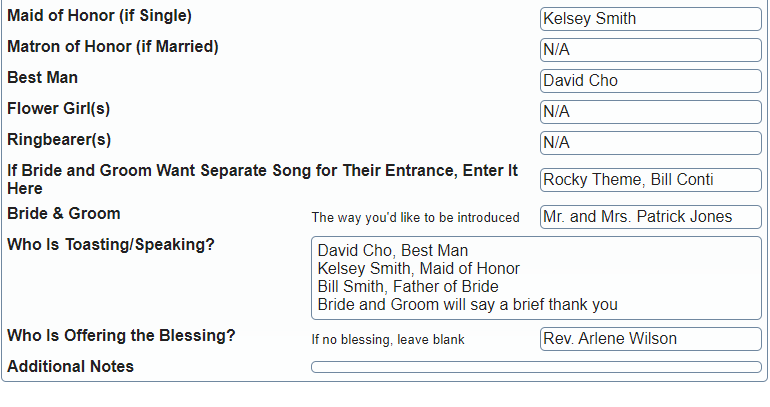The width and height of the screenshot is (770, 407).
Task: Focus the Best Man field with David Cho
Action: click(651, 81)
